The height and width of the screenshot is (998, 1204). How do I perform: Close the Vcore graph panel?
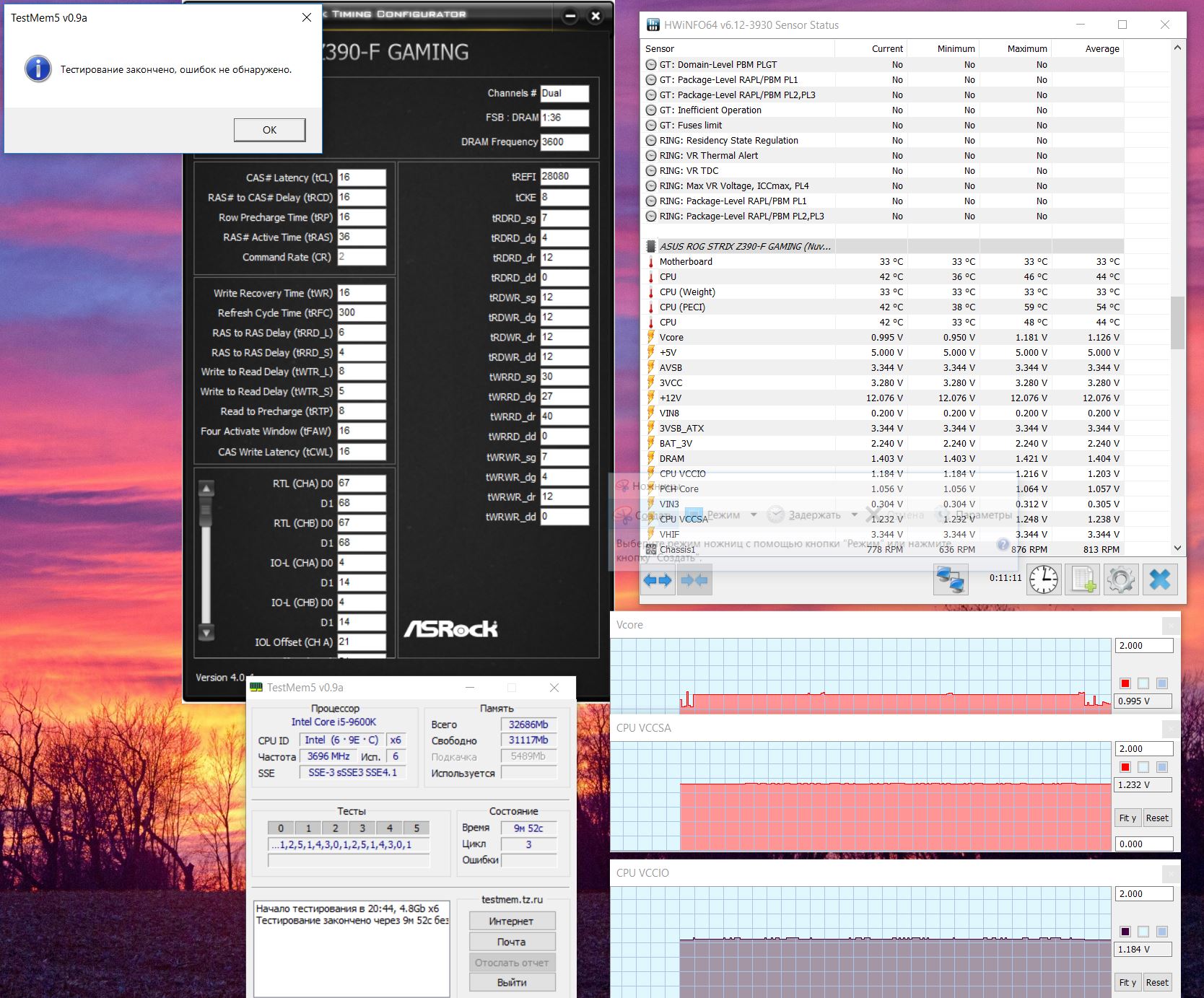coord(1171,625)
